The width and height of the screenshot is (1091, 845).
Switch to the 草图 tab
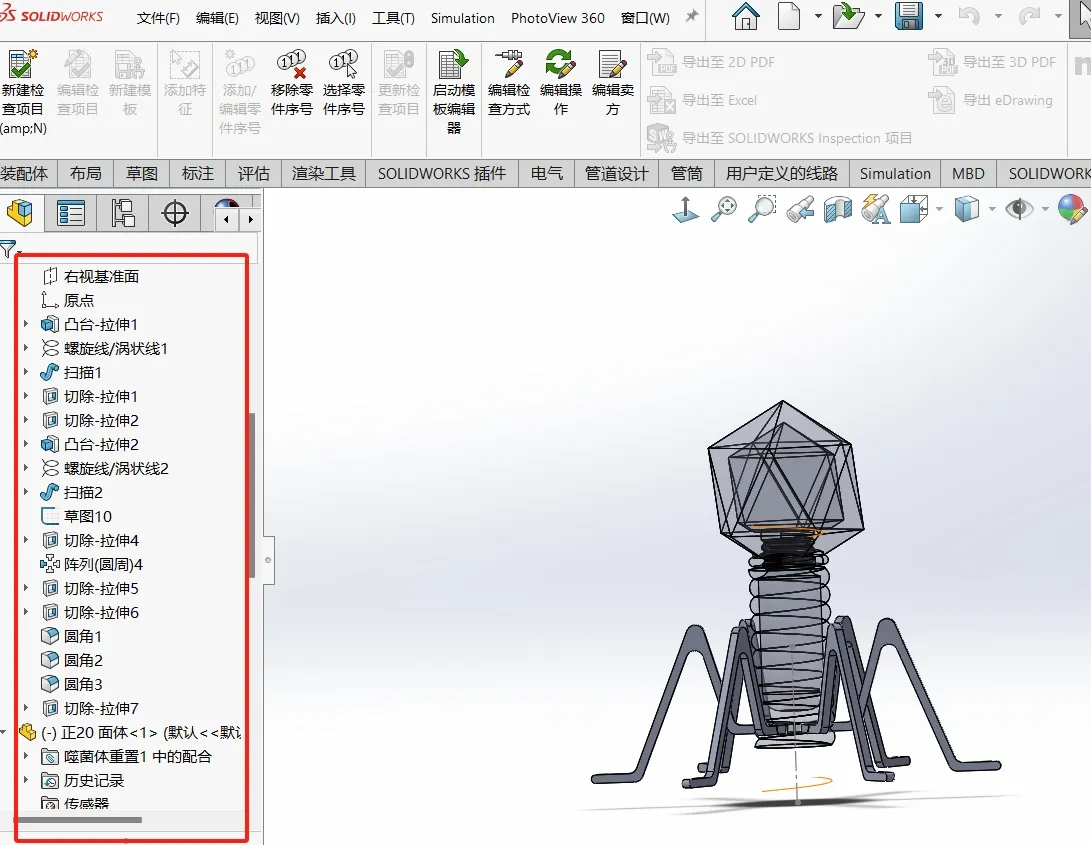(142, 173)
